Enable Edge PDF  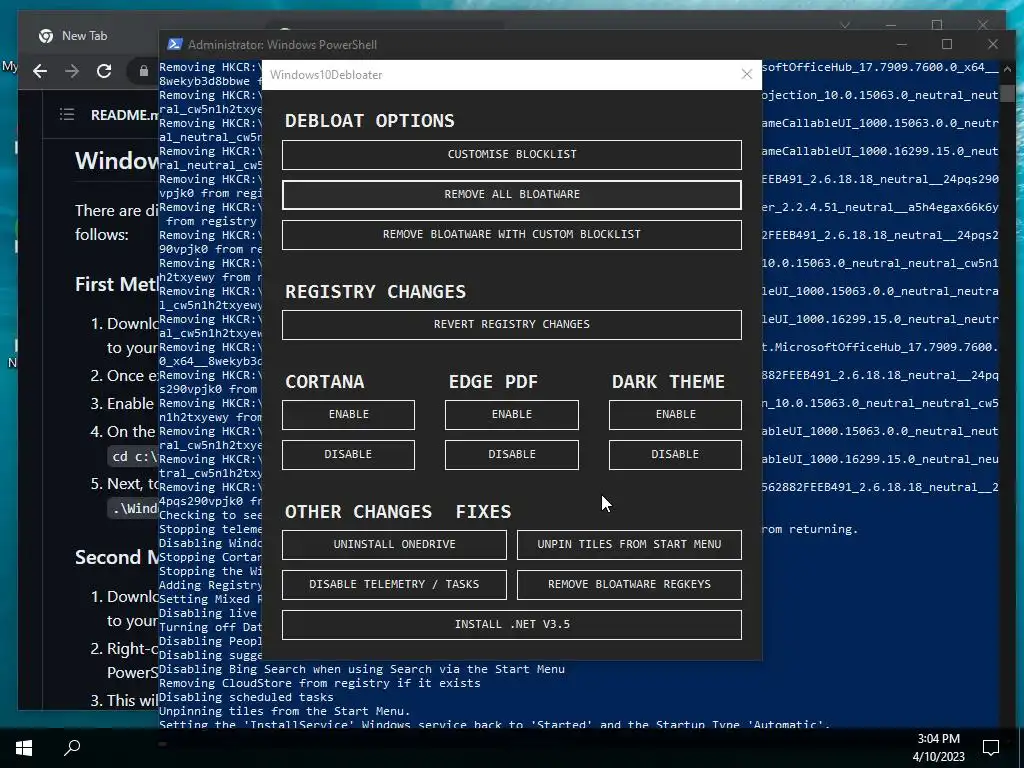[511, 415]
